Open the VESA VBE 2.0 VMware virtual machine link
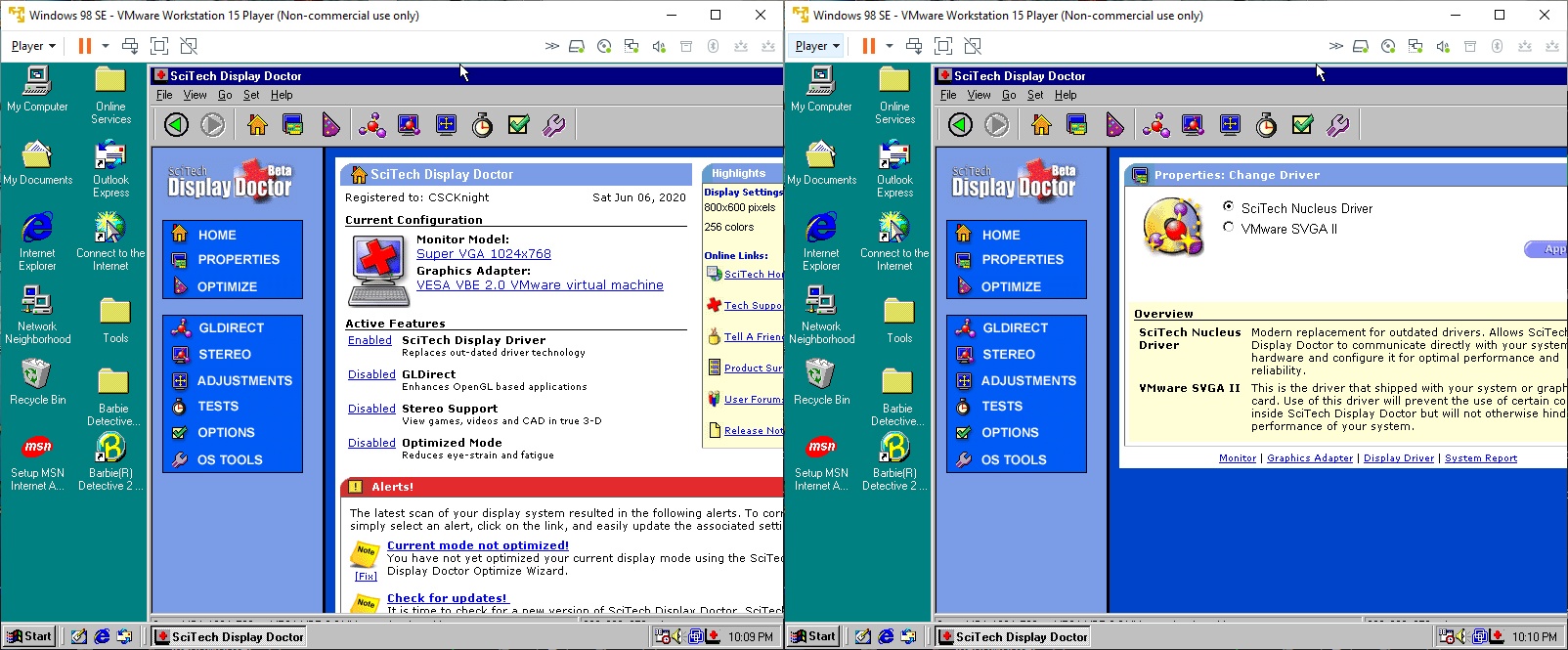 click(540, 284)
